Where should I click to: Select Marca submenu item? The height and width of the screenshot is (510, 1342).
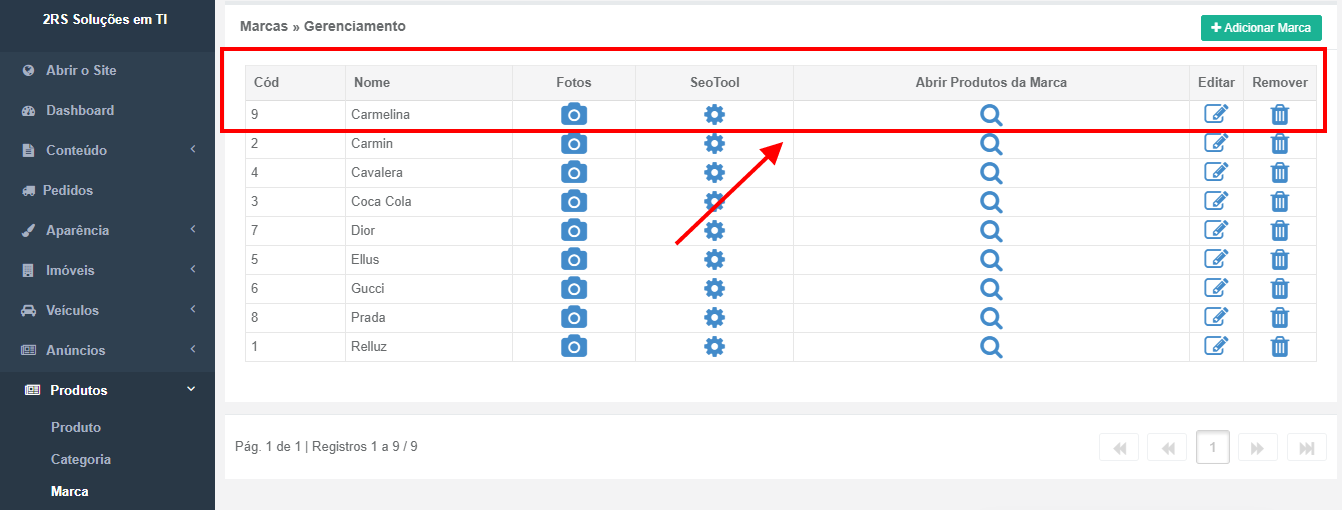point(70,491)
